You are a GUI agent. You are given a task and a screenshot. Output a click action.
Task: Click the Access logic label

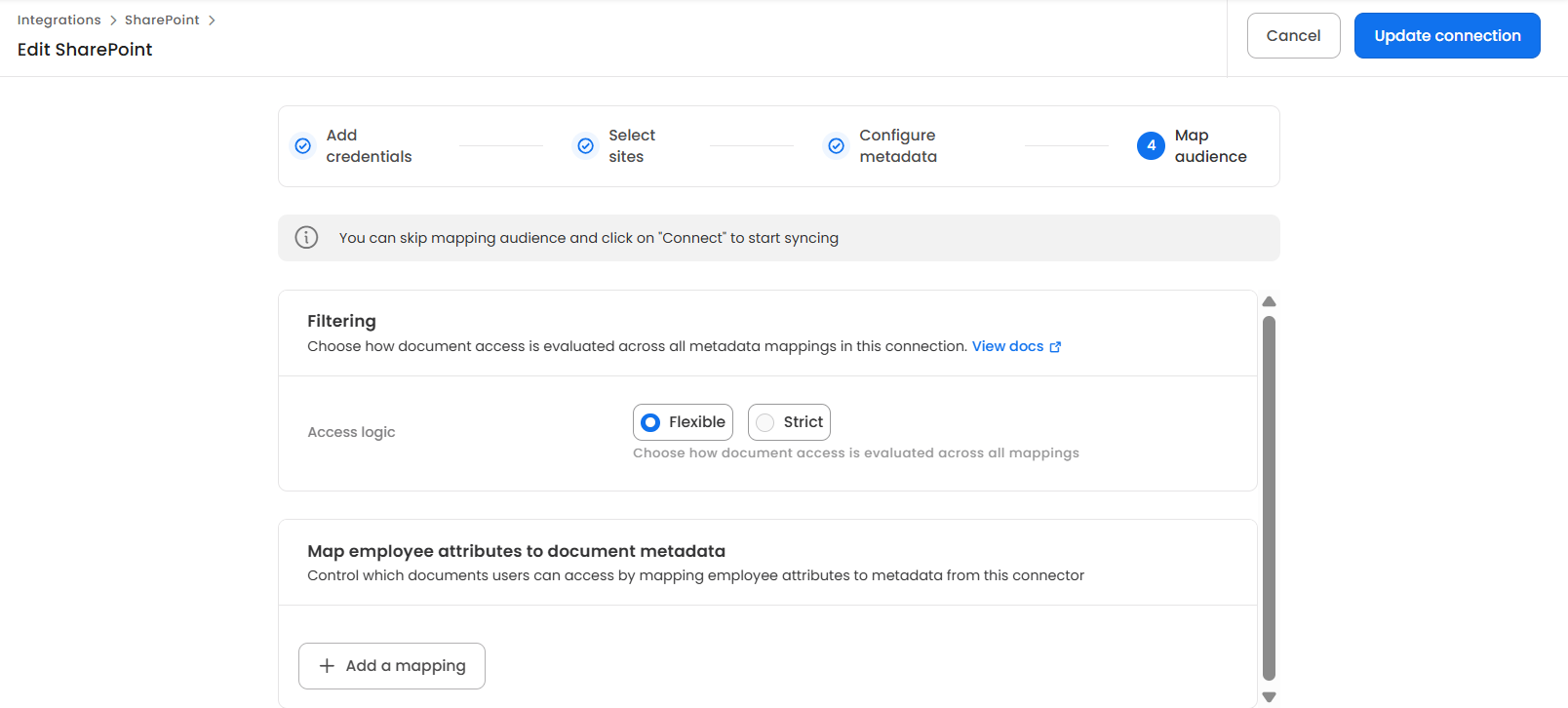(351, 432)
